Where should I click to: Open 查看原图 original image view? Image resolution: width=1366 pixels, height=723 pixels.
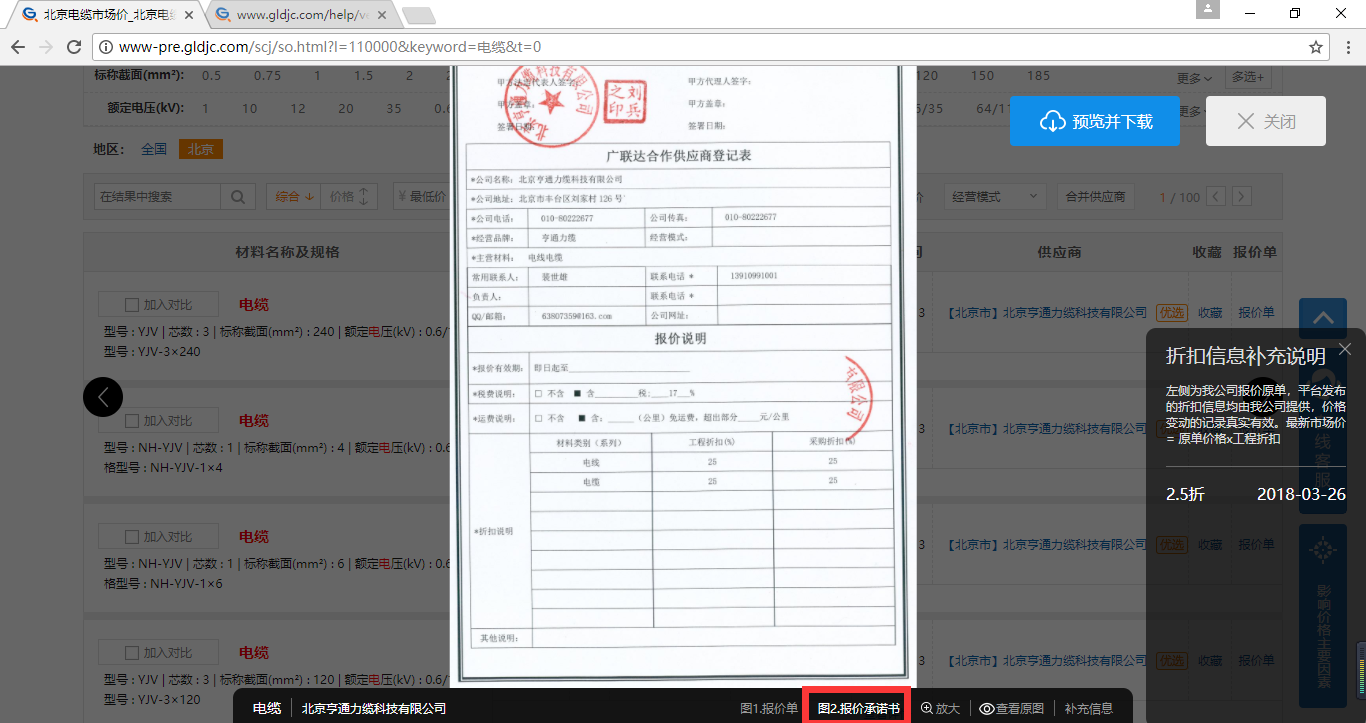1011,708
